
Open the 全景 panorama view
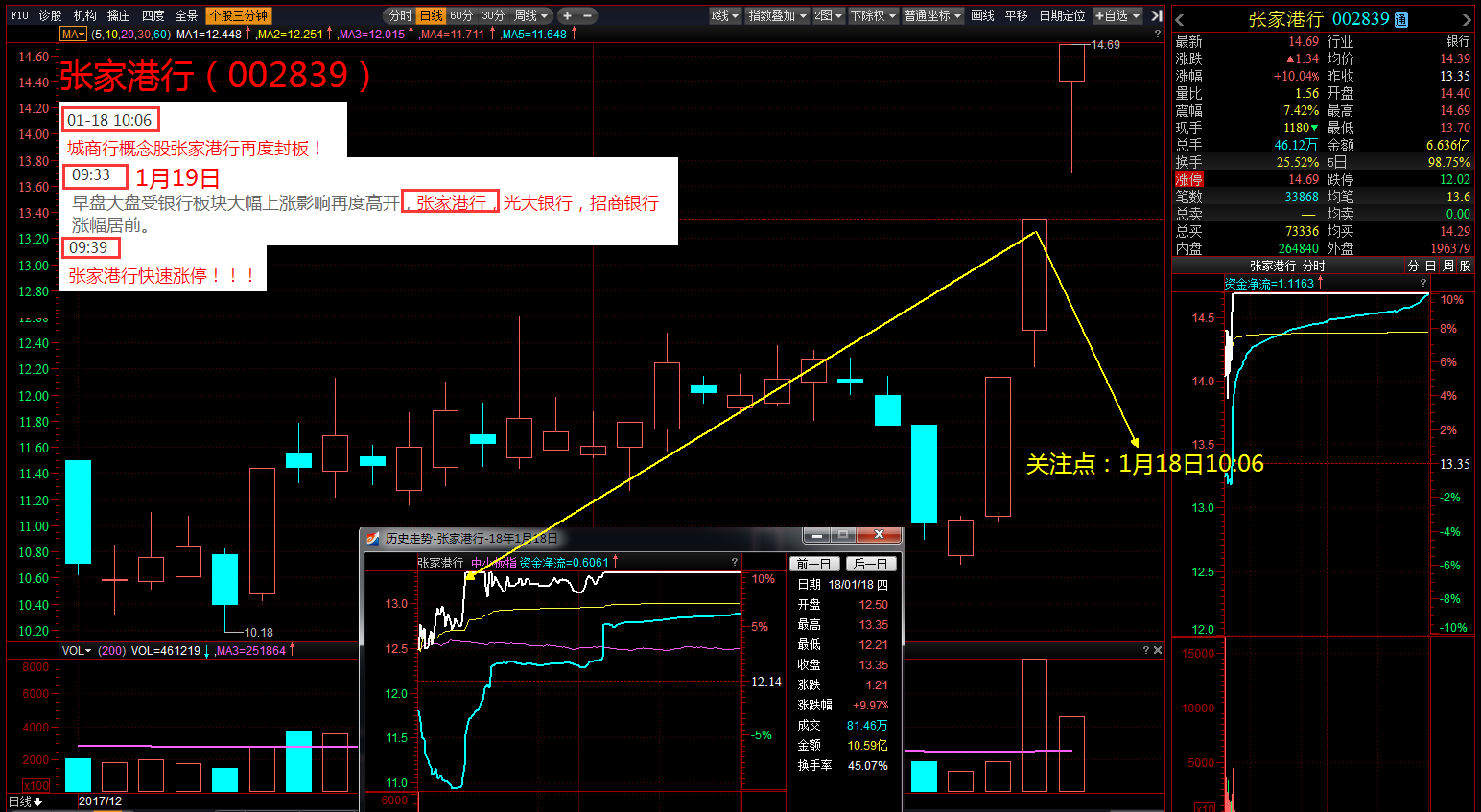click(x=186, y=15)
